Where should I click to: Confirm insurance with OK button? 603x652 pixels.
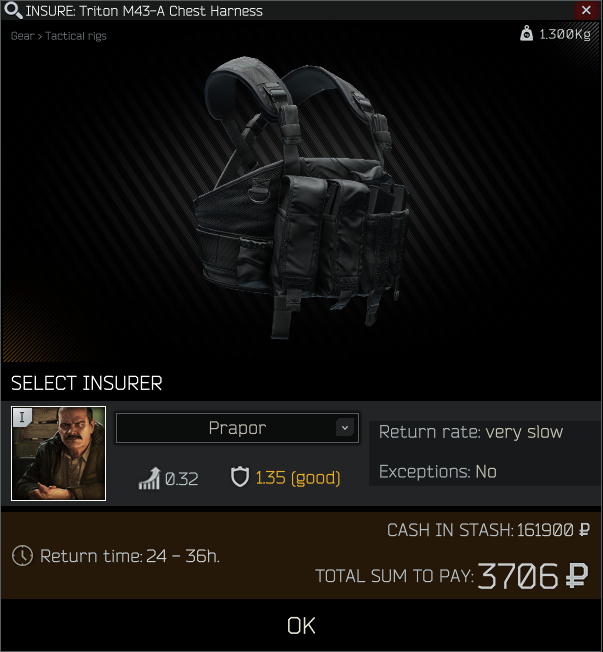[x=302, y=626]
